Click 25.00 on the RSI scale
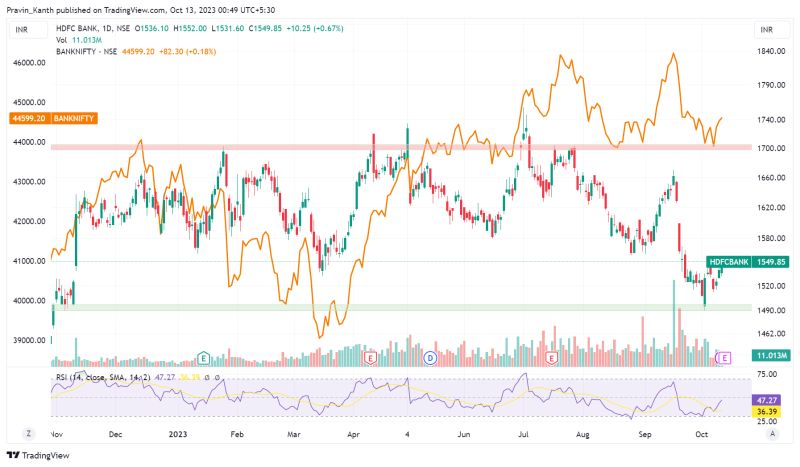The height and width of the screenshot is (467, 800). point(767,421)
